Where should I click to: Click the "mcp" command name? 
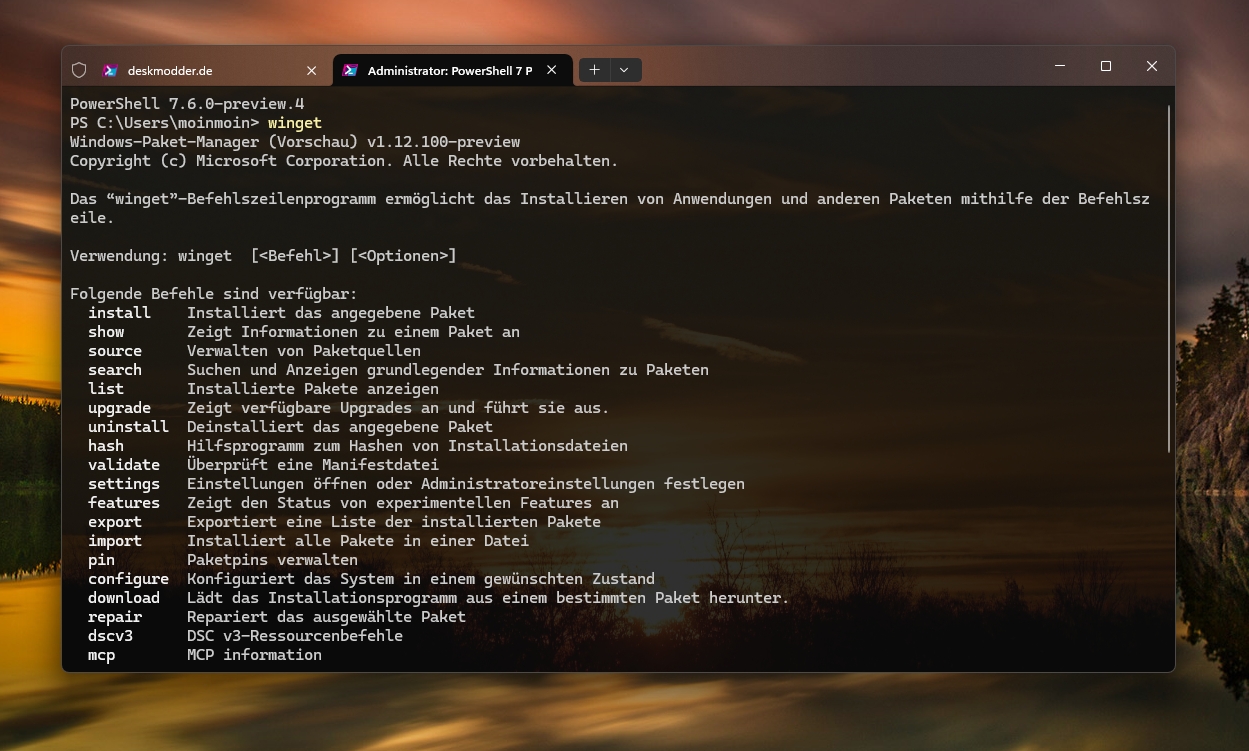(x=101, y=655)
